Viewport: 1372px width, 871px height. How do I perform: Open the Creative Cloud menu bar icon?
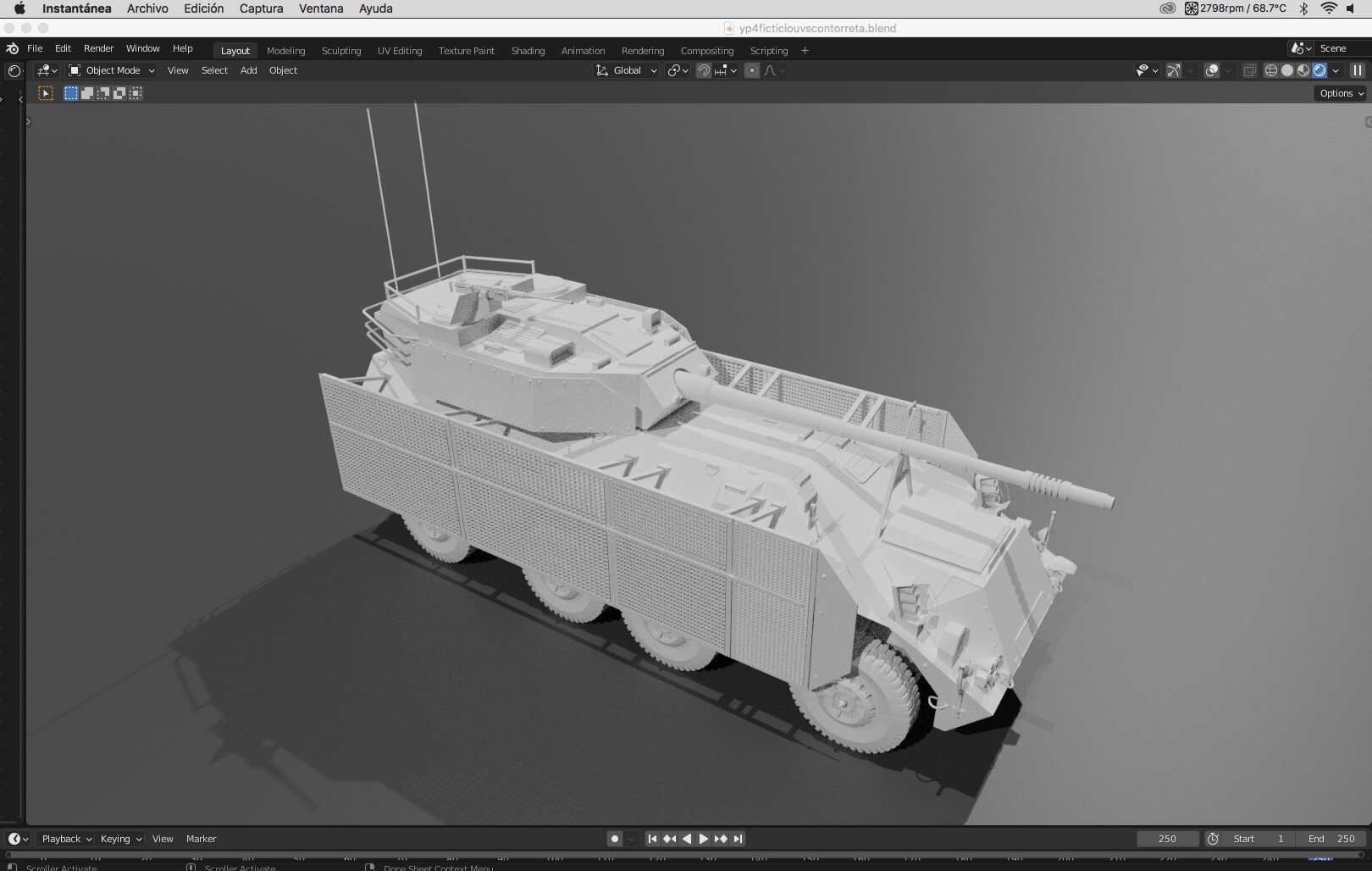click(x=1168, y=8)
